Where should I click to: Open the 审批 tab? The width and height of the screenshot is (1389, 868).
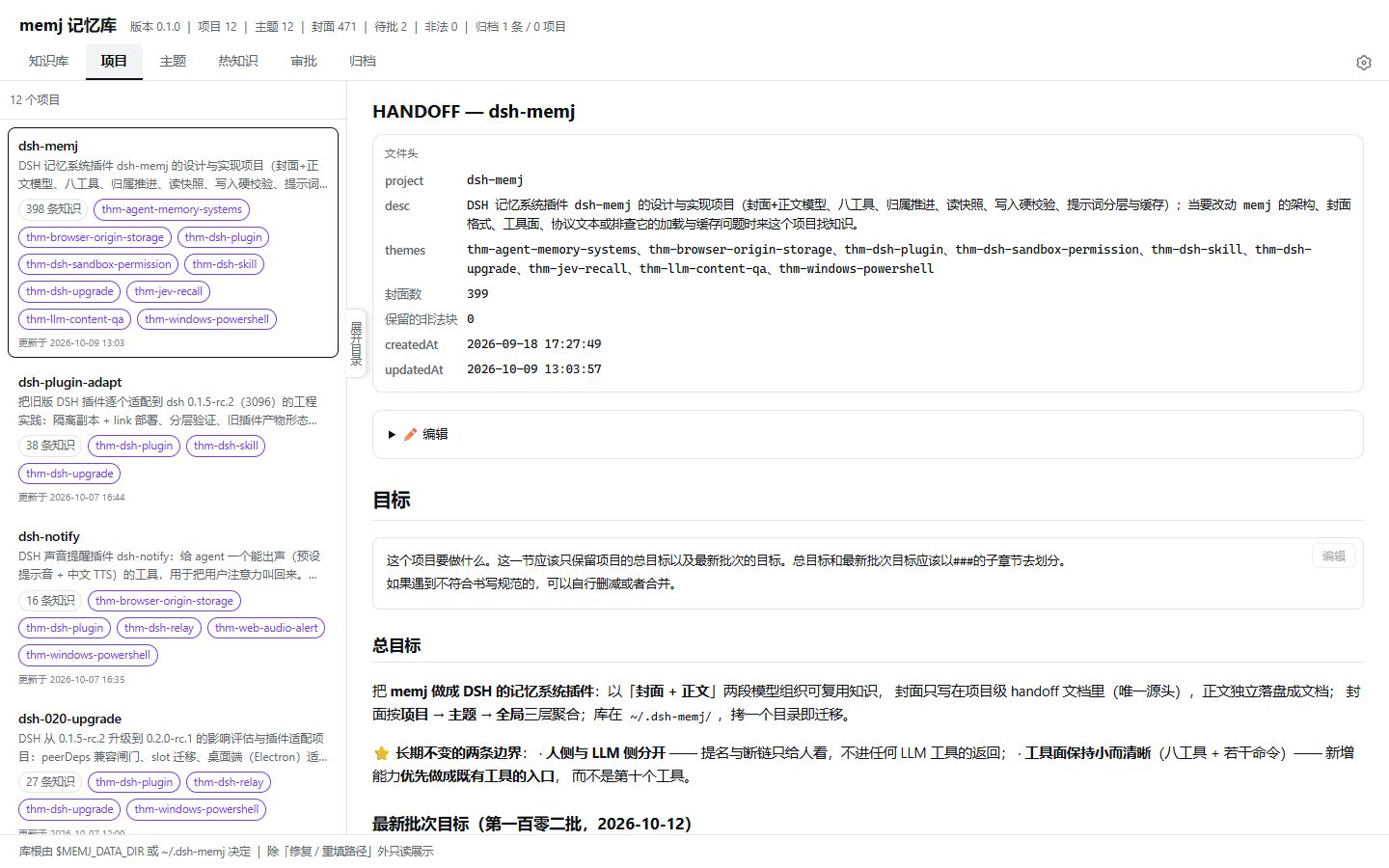(304, 61)
